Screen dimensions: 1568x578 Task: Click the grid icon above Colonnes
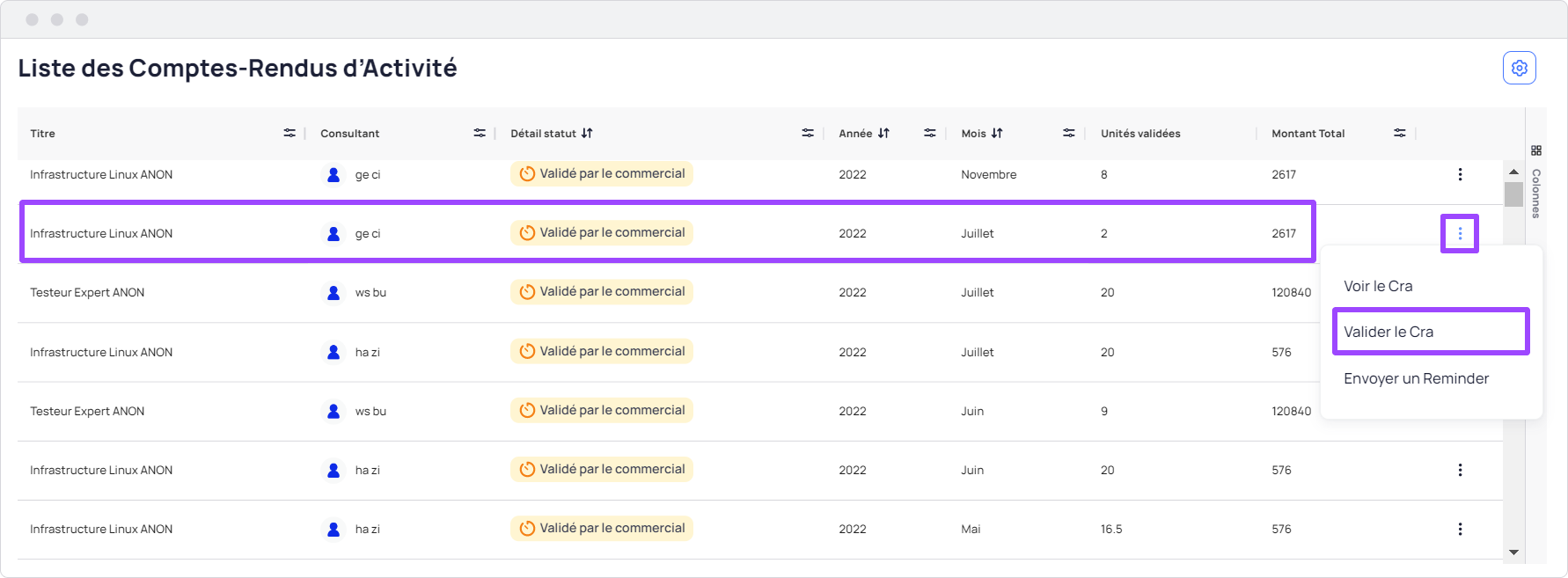(x=1536, y=150)
